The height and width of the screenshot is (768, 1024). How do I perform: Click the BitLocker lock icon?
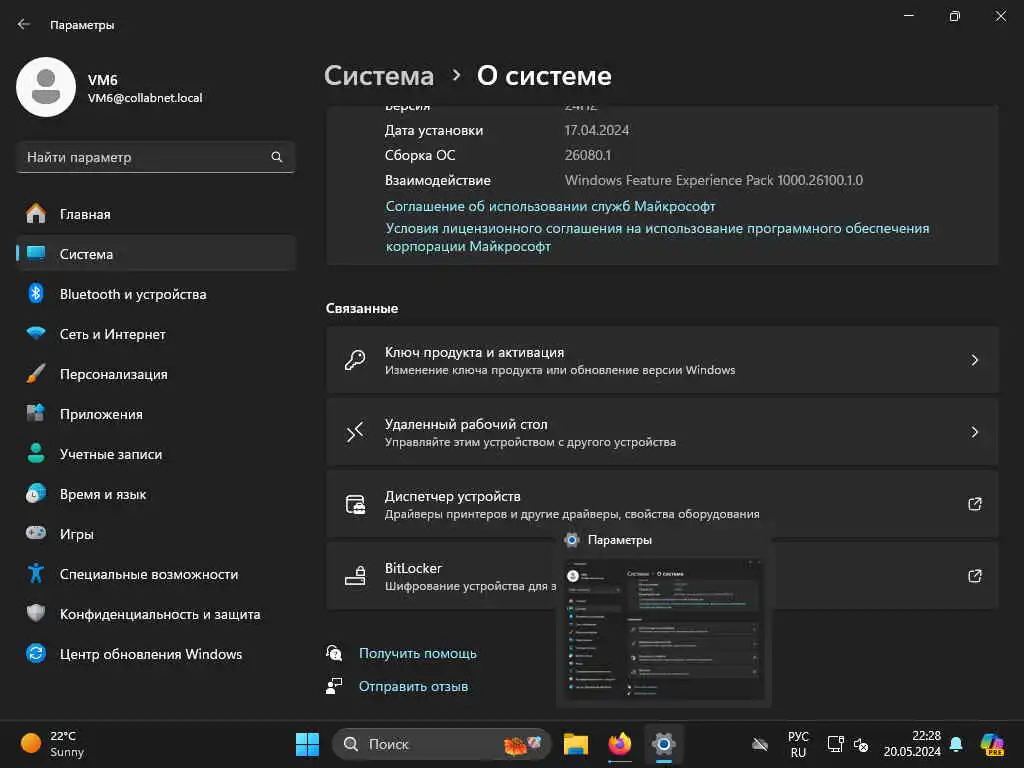[x=355, y=575]
